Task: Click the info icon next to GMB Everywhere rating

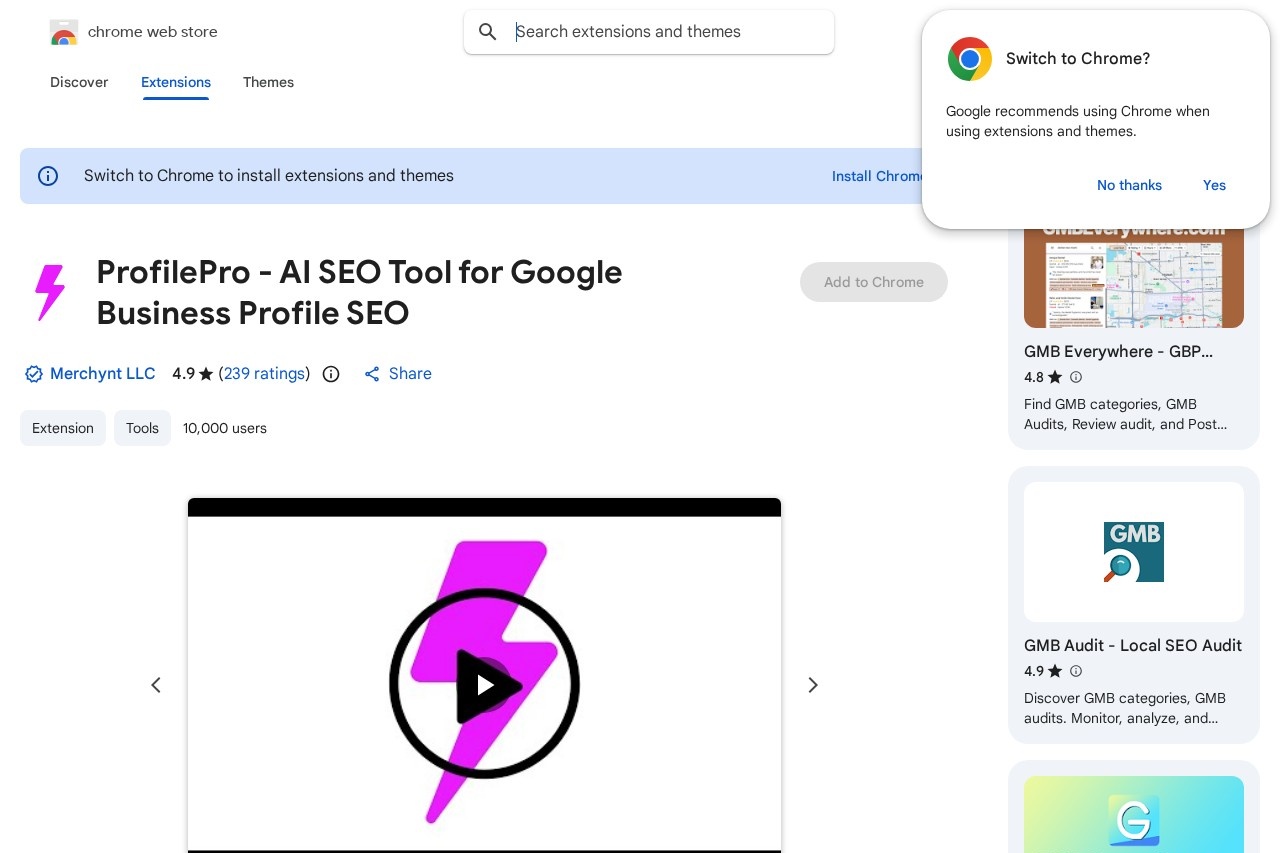Action: pyautogui.click(x=1076, y=377)
